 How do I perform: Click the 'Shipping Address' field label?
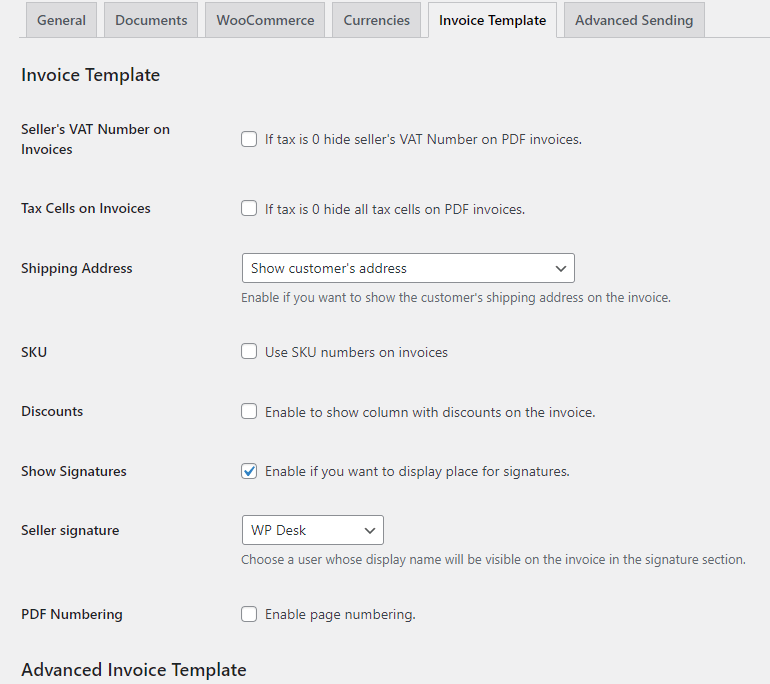tap(77, 268)
